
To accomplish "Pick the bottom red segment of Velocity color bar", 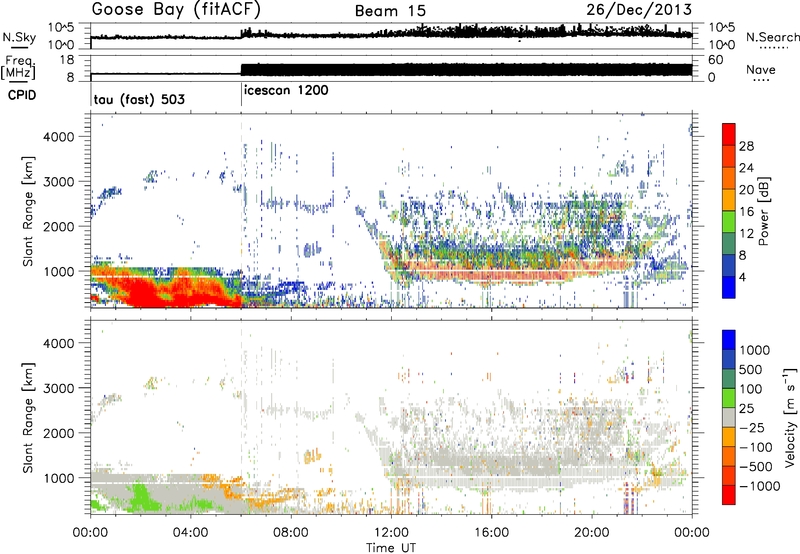I will [729, 495].
